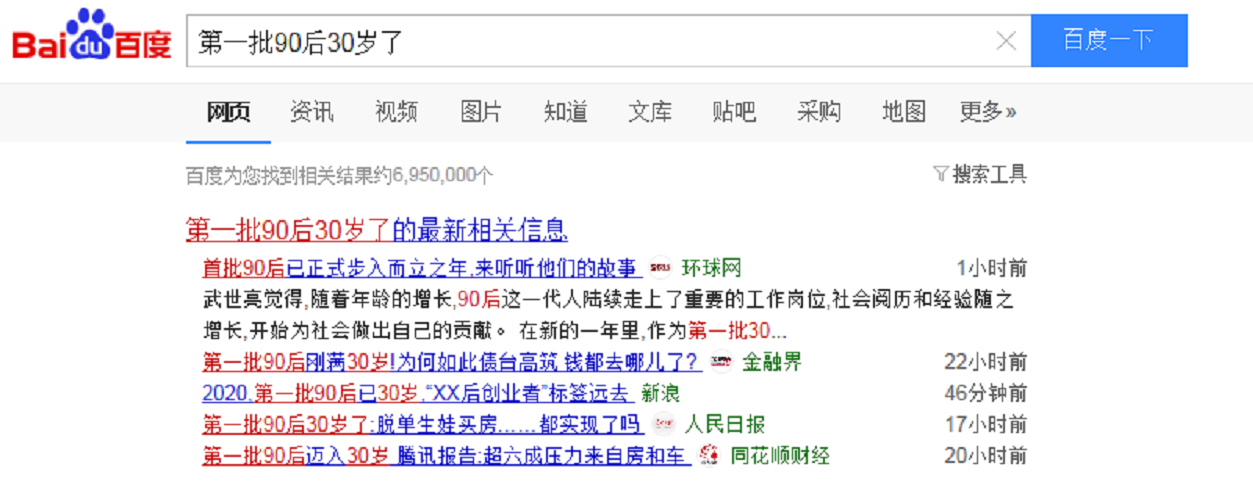Click the 金融界 source name
The image size is (1253, 493).
click(x=771, y=362)
